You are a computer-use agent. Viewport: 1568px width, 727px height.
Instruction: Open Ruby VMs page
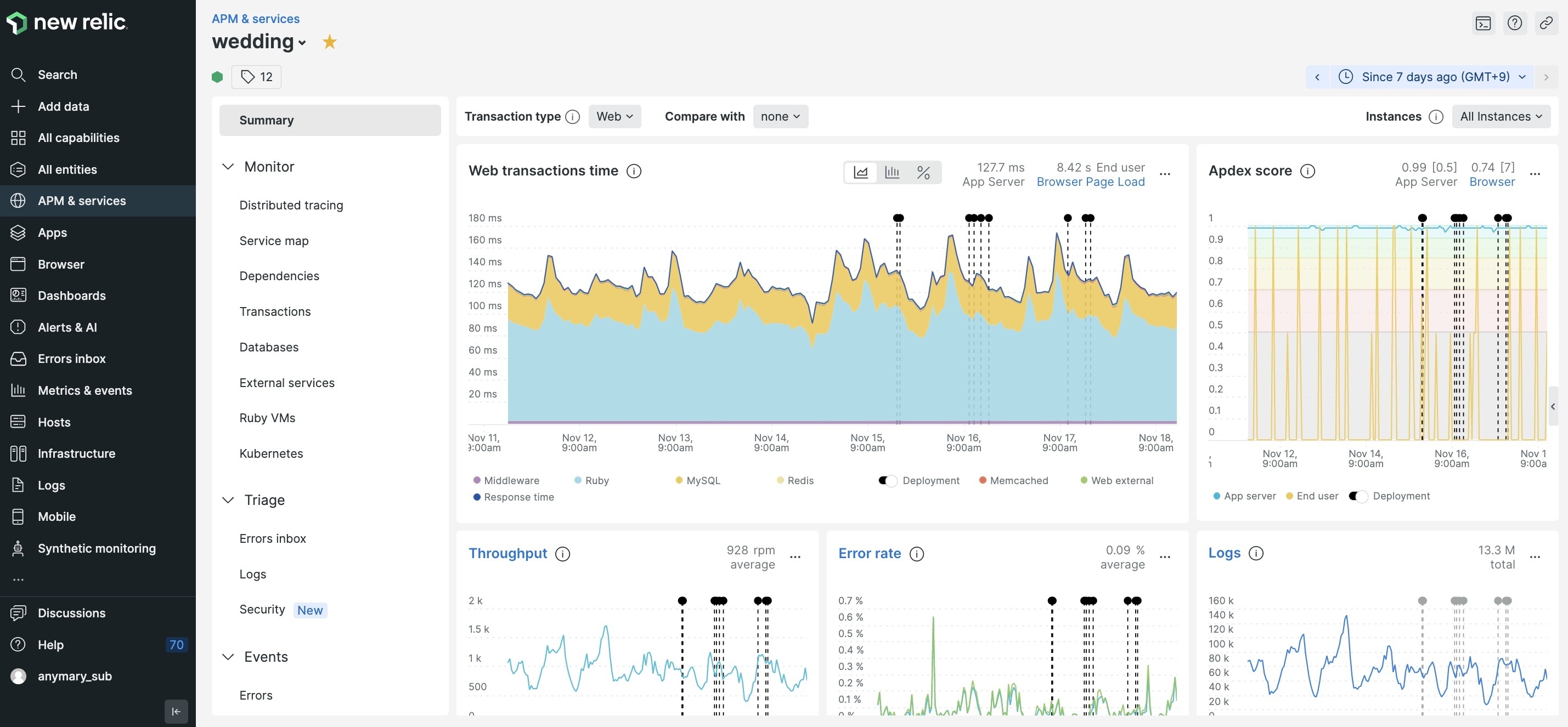click(x=267, y=418)
